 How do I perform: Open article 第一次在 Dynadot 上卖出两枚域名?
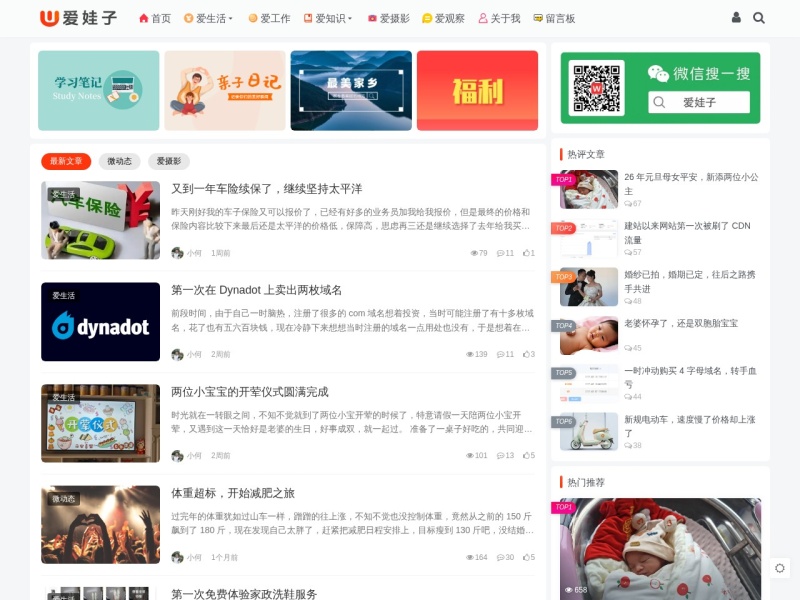[257, 290]
